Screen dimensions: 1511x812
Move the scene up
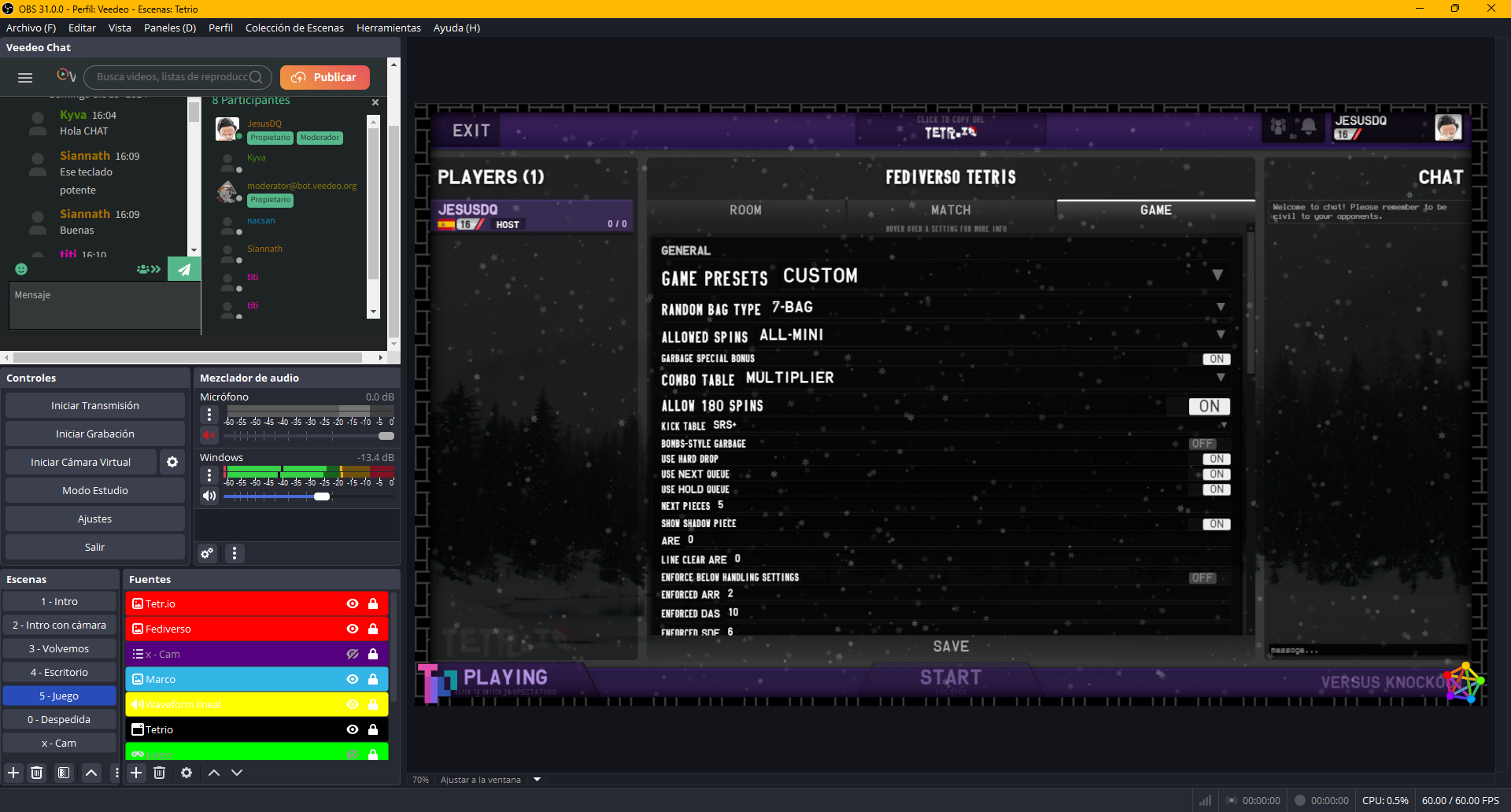coord(91,773)
